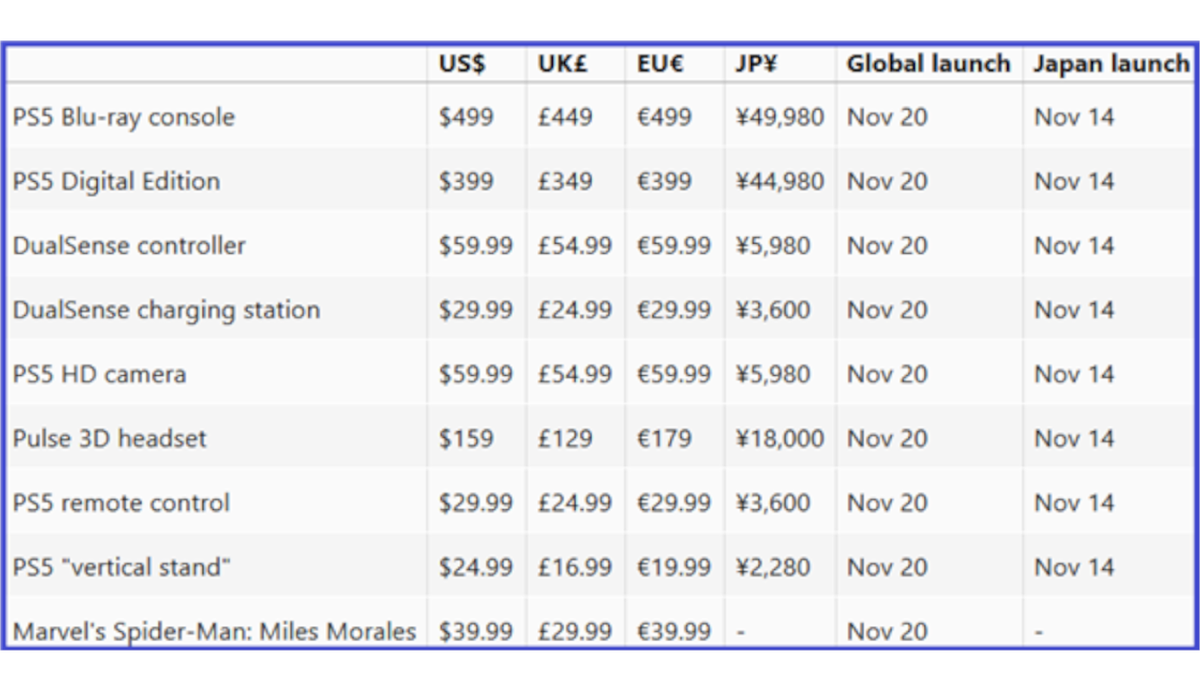Click the Marvel's Spider-Man: Miles Morales label

[x=214, y=631]
